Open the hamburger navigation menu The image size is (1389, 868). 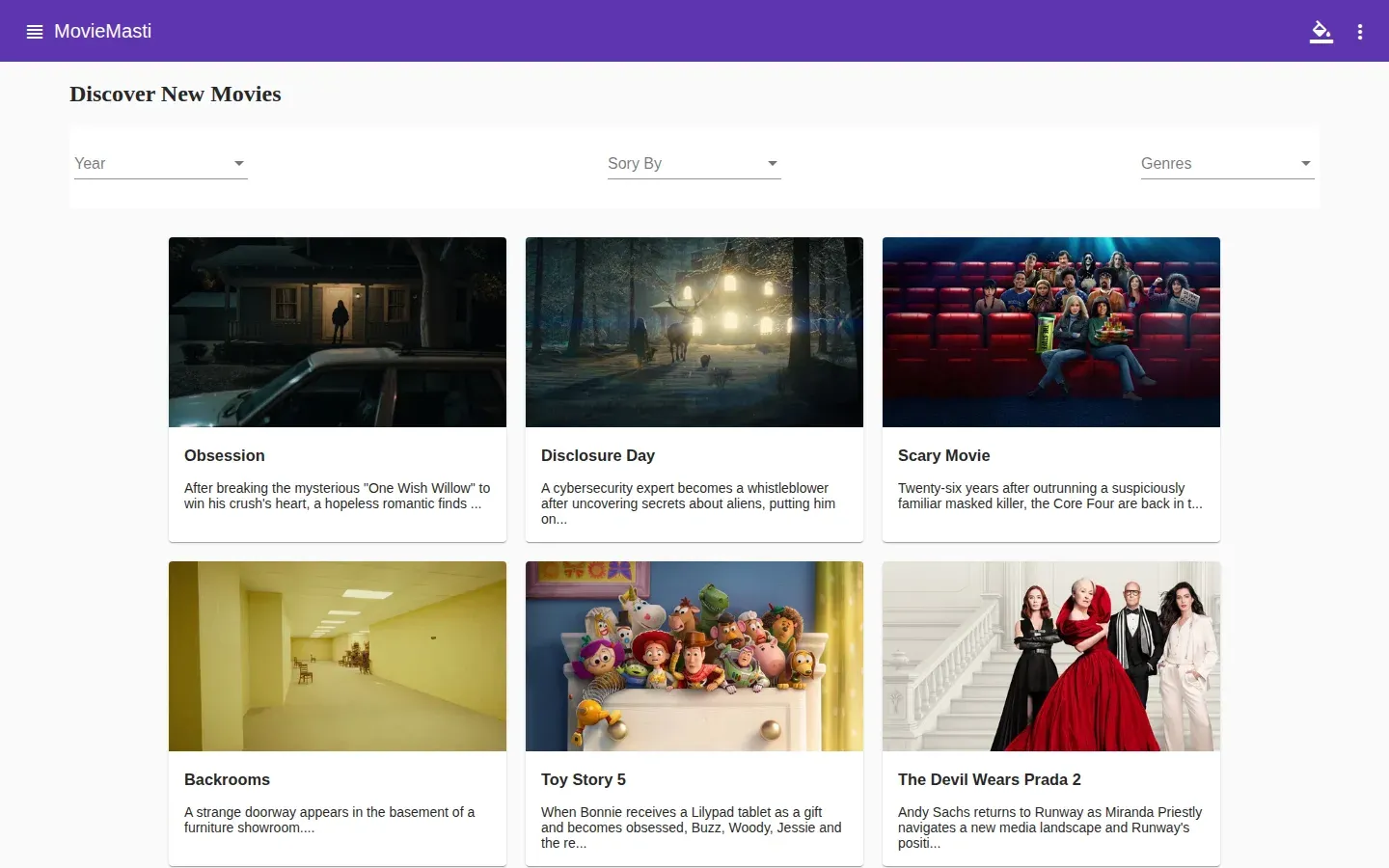tap(35, 32)
